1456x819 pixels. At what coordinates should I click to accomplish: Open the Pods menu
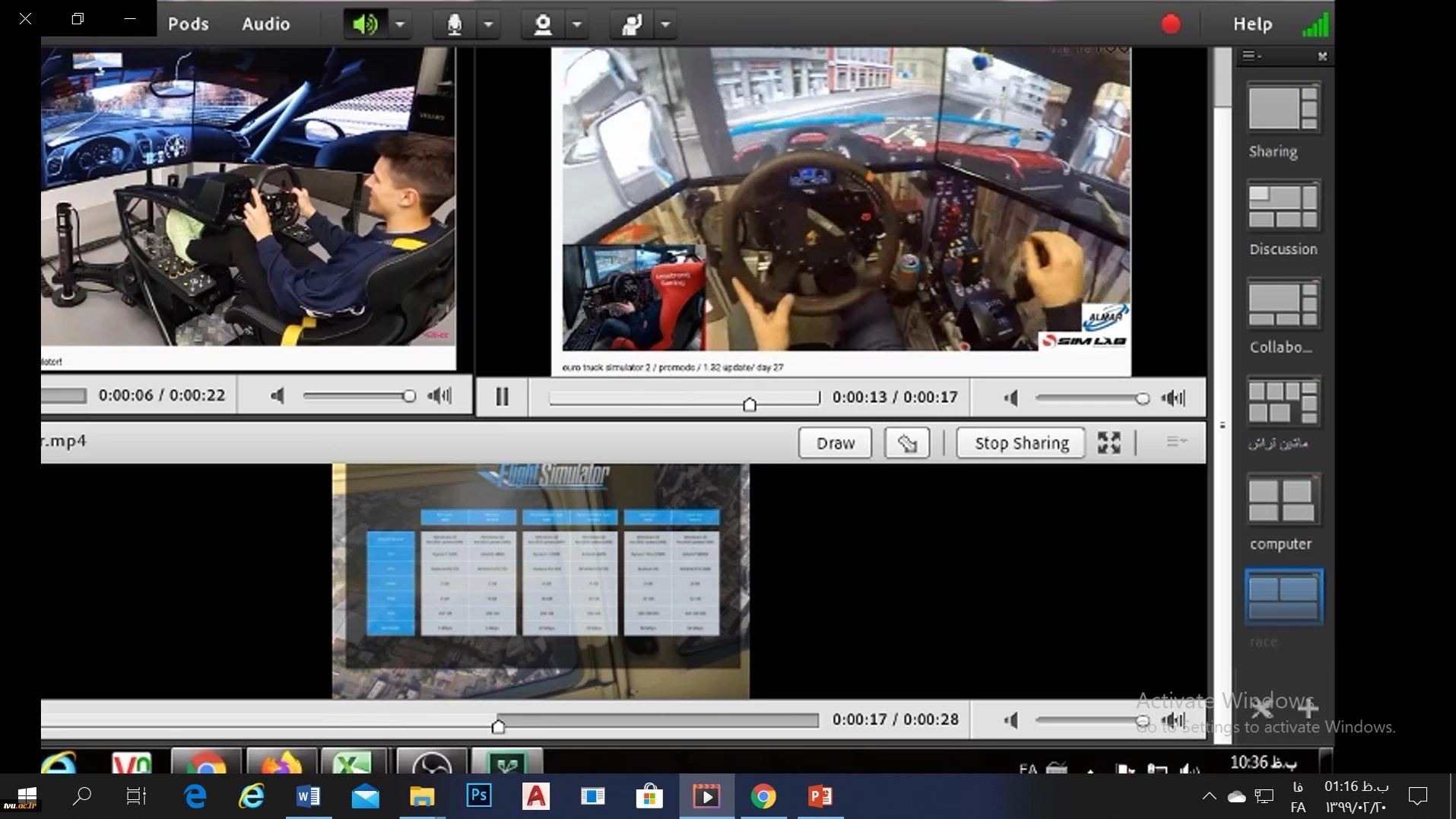coord(188,24)
